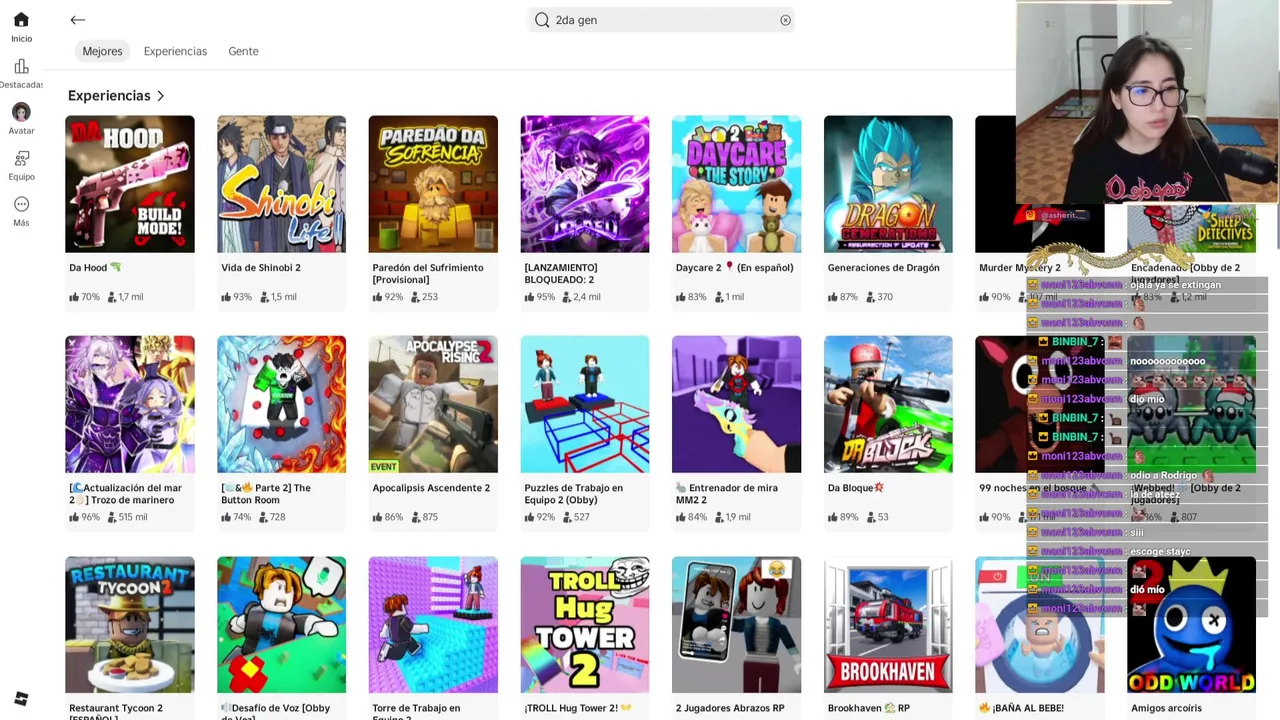
Task: Open Puzzles de Trabajo en Equipo 2 thumbnail
Action: pos(585,404)
